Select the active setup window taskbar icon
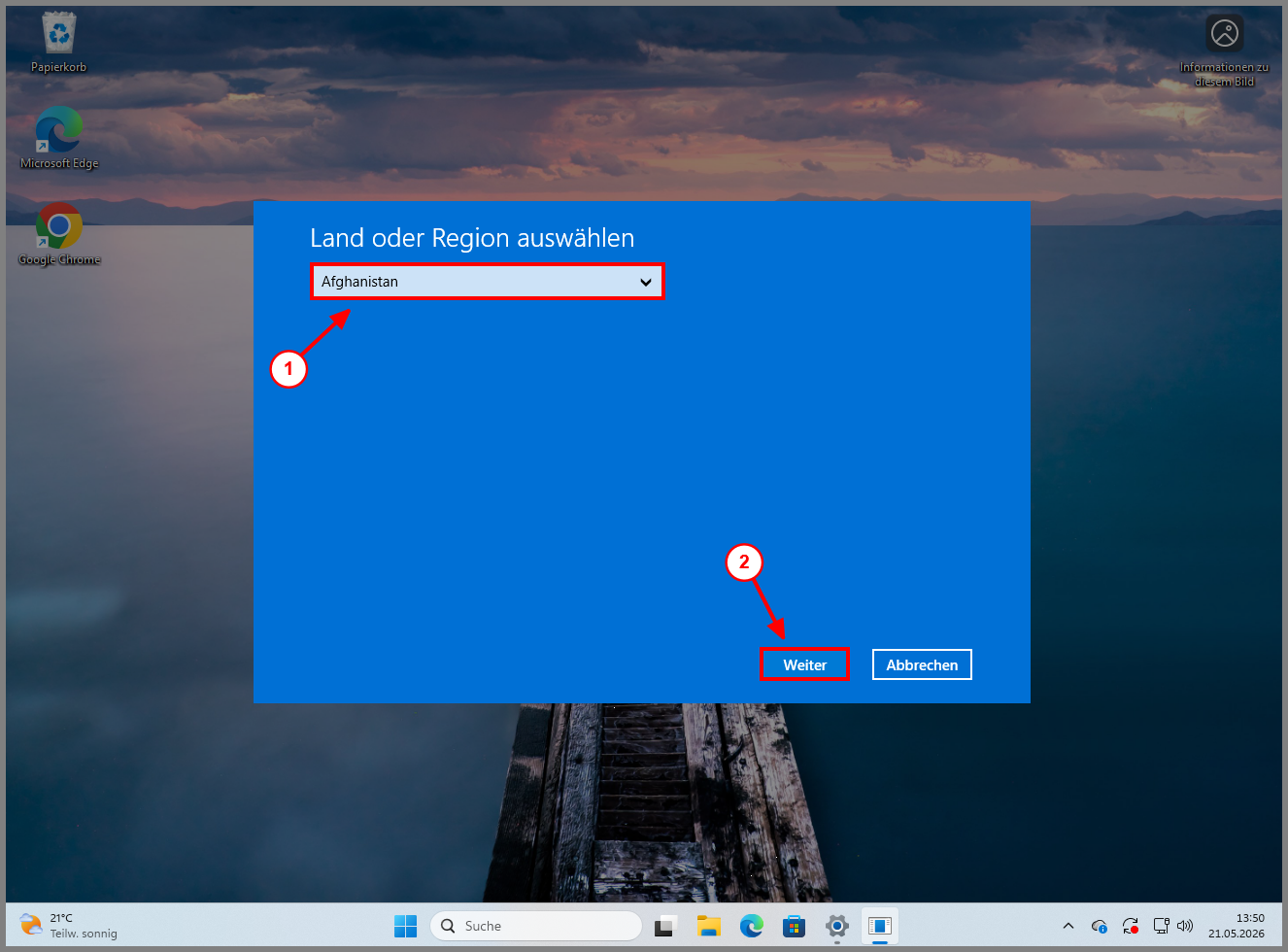 pyautogui.click(x=880, y=926)
